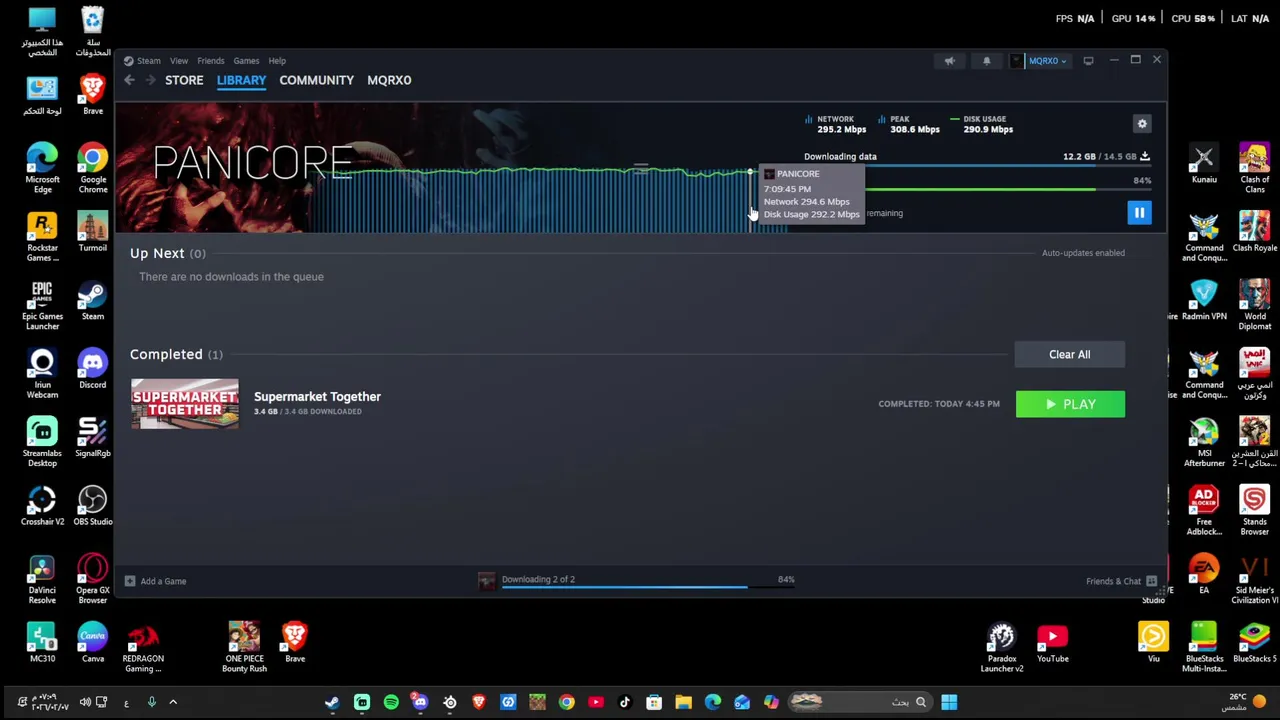Click the PANICORE banner title
The height and width of the screenshot is (720, 1280).
tap(252, 162)
